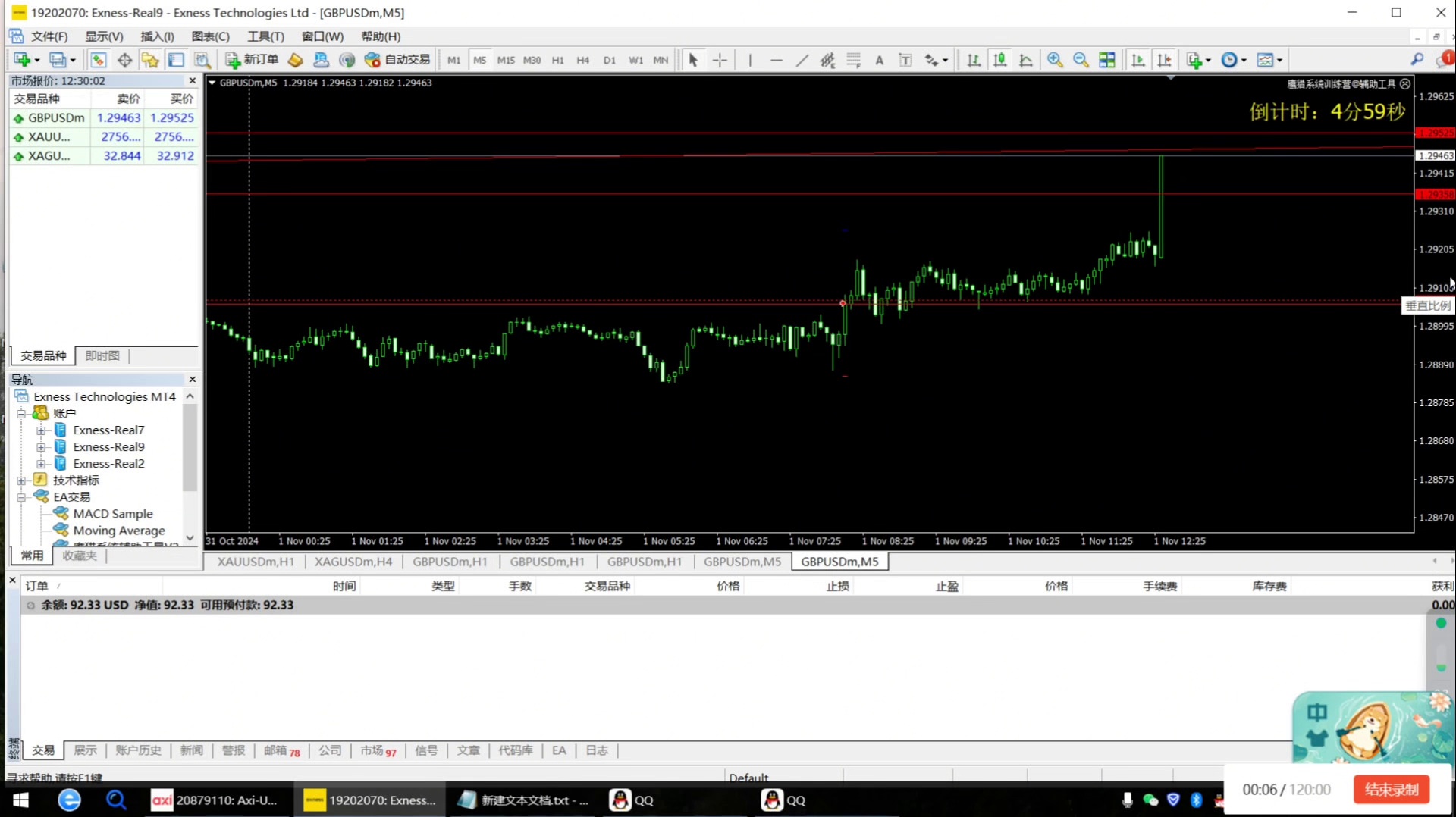Screen dimensions: 1456x817
Task: Select the text label tool
Action: pyautogui.click(x=879, y=60)
